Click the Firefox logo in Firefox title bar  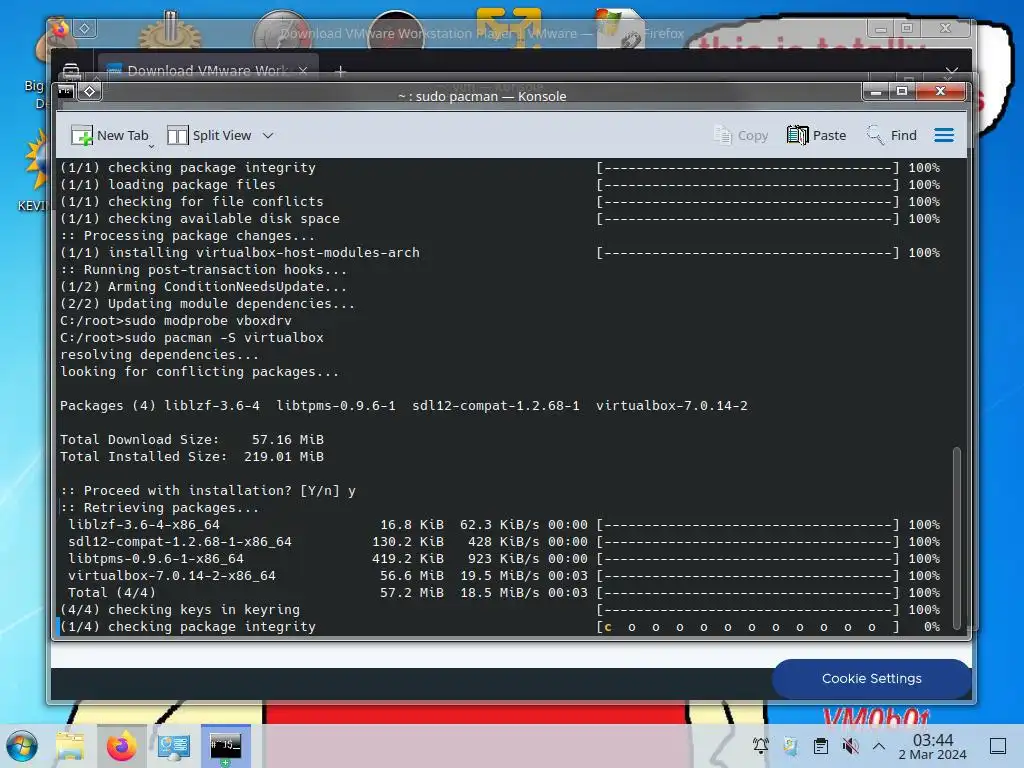coord(61,29)
